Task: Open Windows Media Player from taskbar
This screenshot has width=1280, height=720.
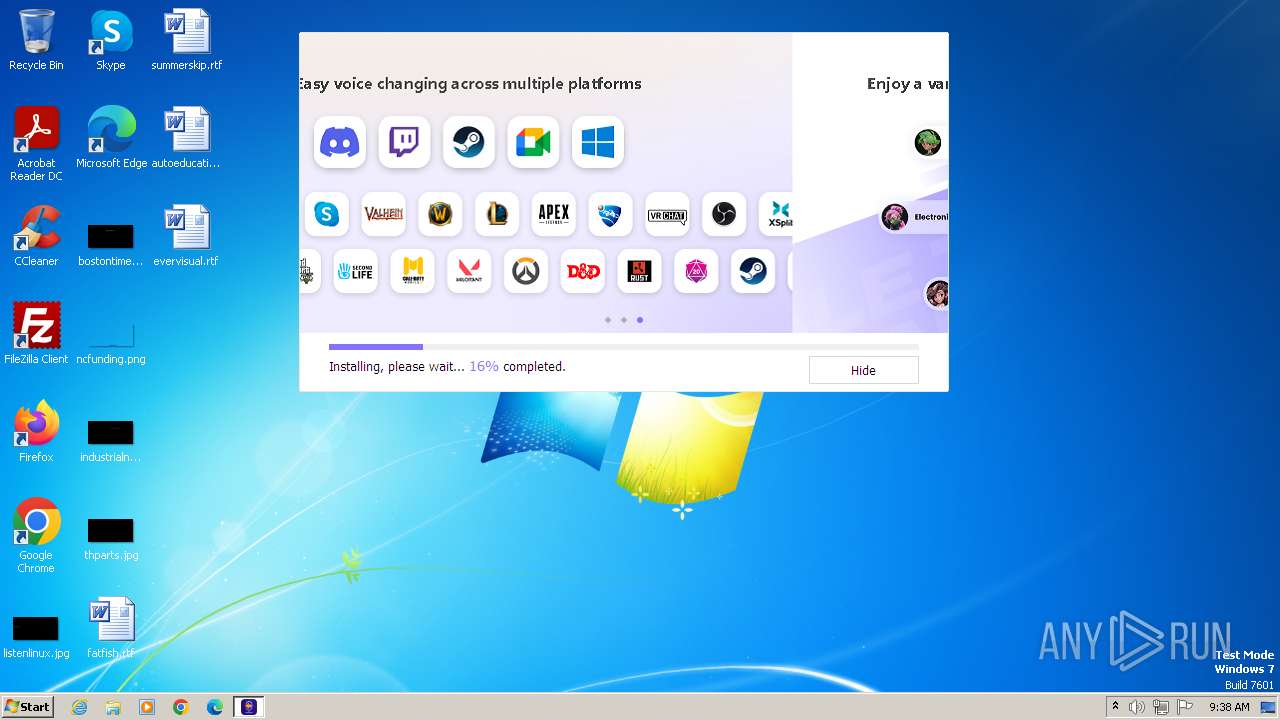Action: [147, 707]
